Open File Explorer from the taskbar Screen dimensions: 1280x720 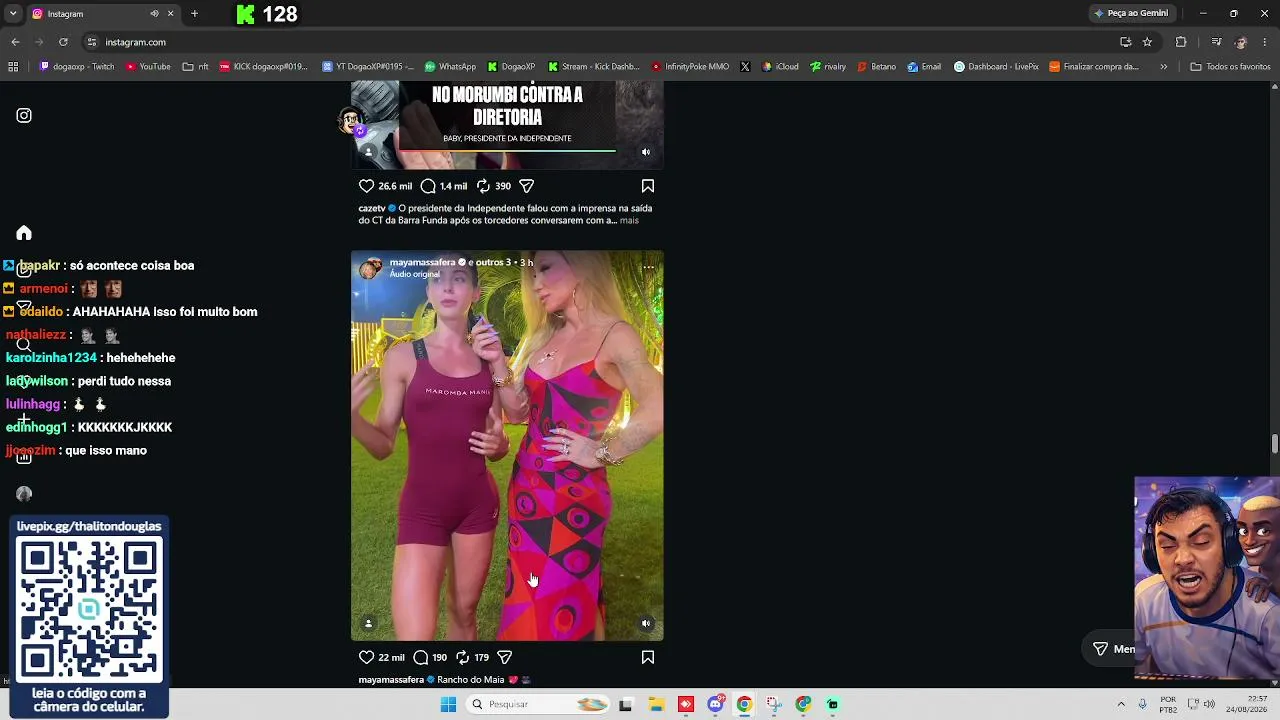pos(656,704)
